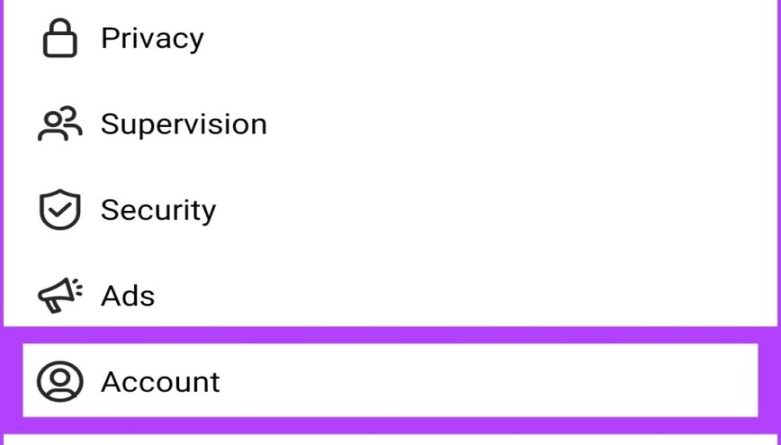Click the "Ads" text label
This screenshot has width=781, height=445.
coord(128,296)
